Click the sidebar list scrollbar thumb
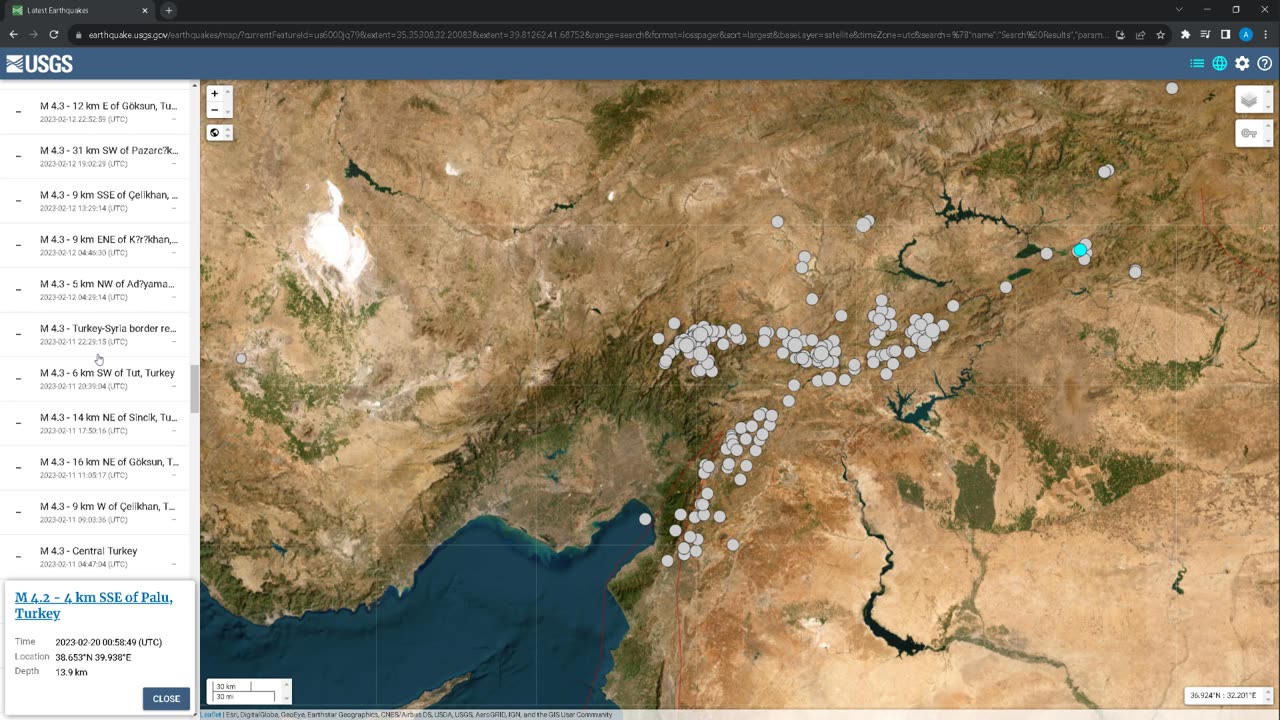 click(194, 389)
